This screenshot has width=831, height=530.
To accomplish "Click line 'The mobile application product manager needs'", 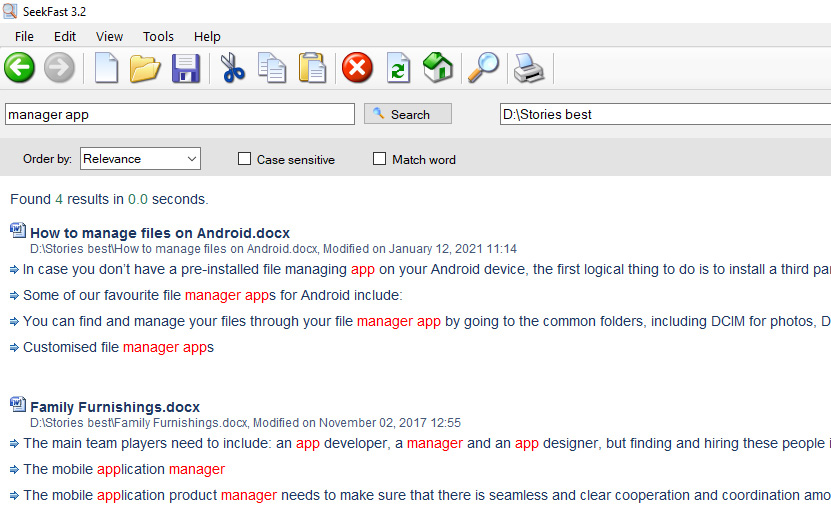I will (x=427, y=495).
